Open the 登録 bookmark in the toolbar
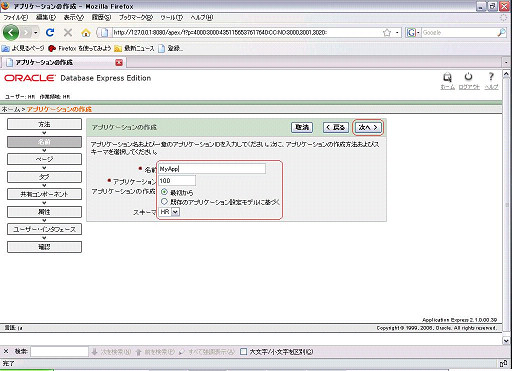 [x=170, y=48]
